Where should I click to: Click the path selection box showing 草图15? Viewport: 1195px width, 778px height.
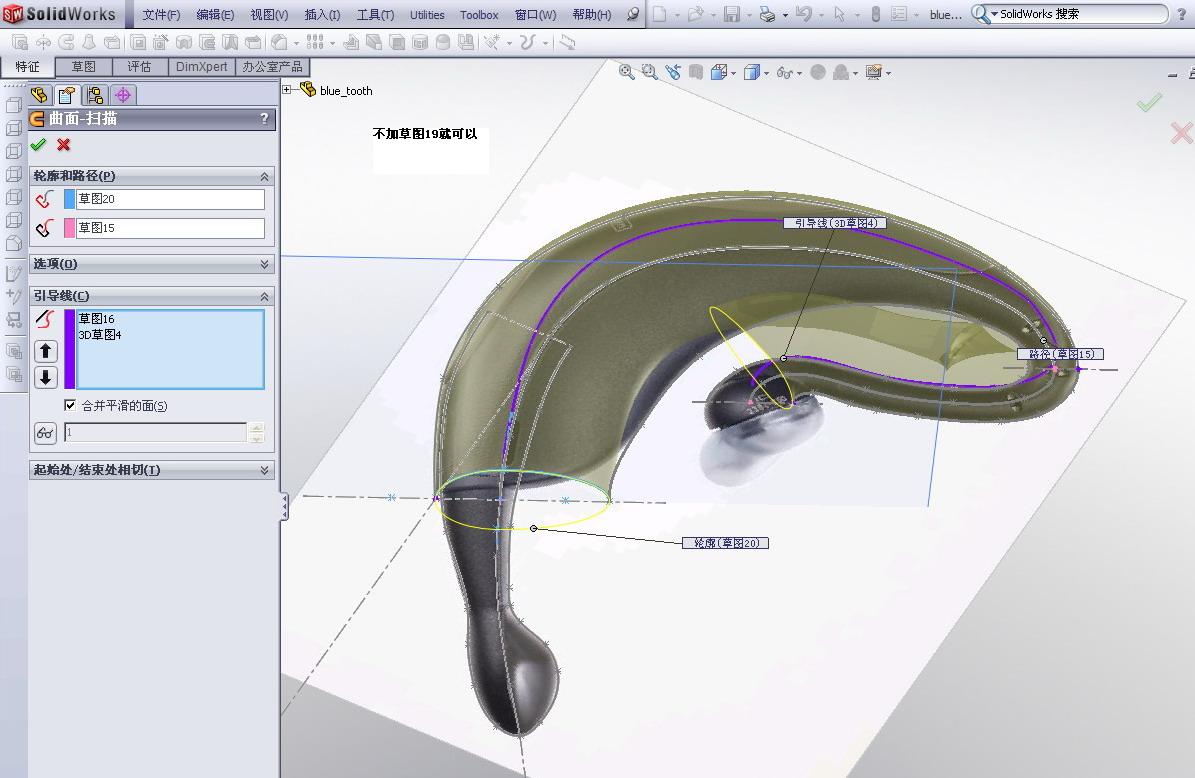(x=170, y=228)
